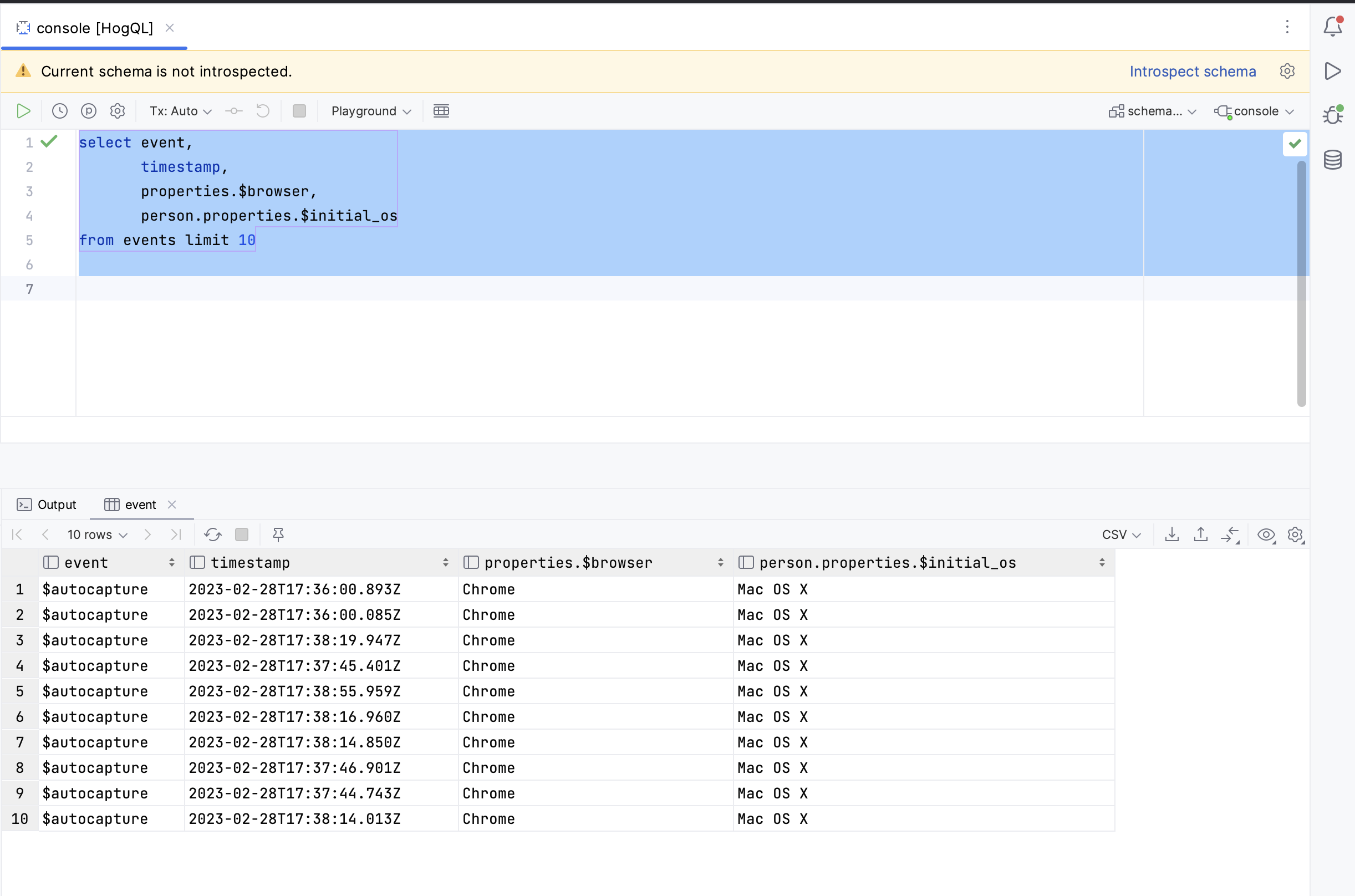Select result row number 10
This screenshot has width=1355, height=896.
[x=20, y=819]
